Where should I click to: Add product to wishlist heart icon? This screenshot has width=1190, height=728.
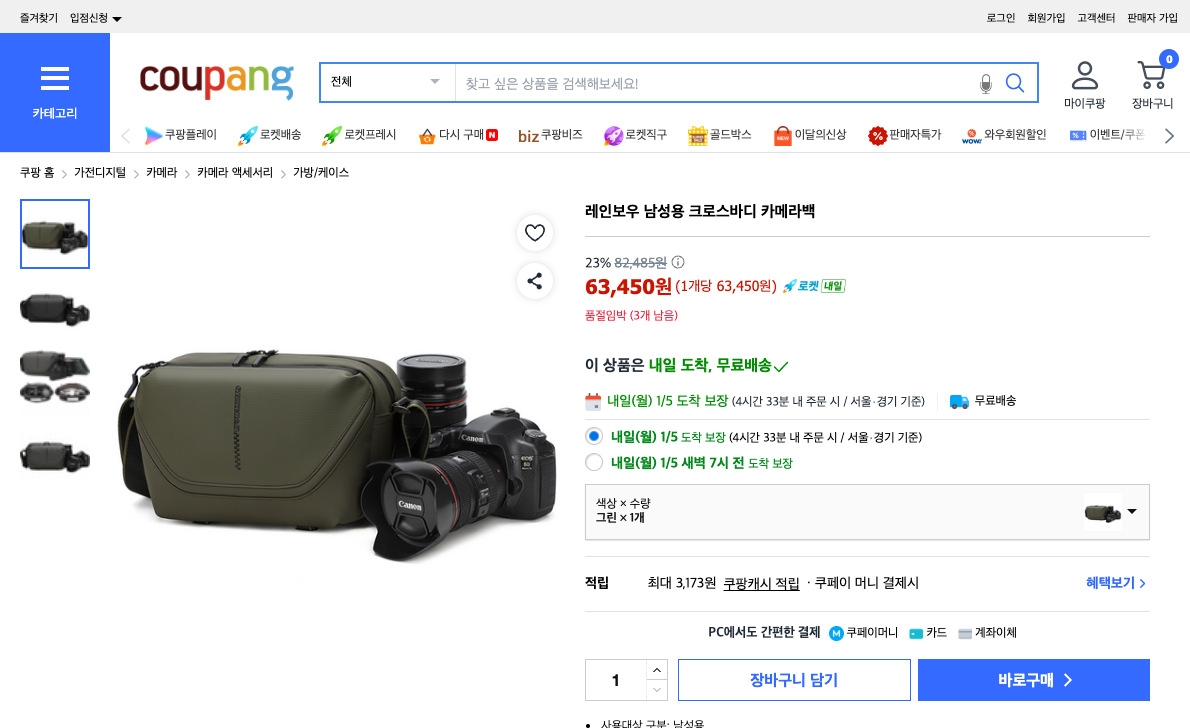tap(535, 233)
